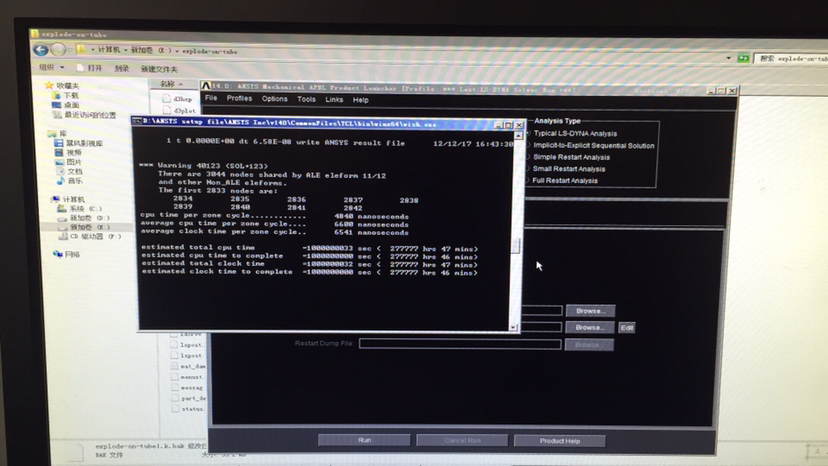Click the Explorer forward arrow button
The height and width of the screenshot is (466, 828).
(x=58, y=50)
